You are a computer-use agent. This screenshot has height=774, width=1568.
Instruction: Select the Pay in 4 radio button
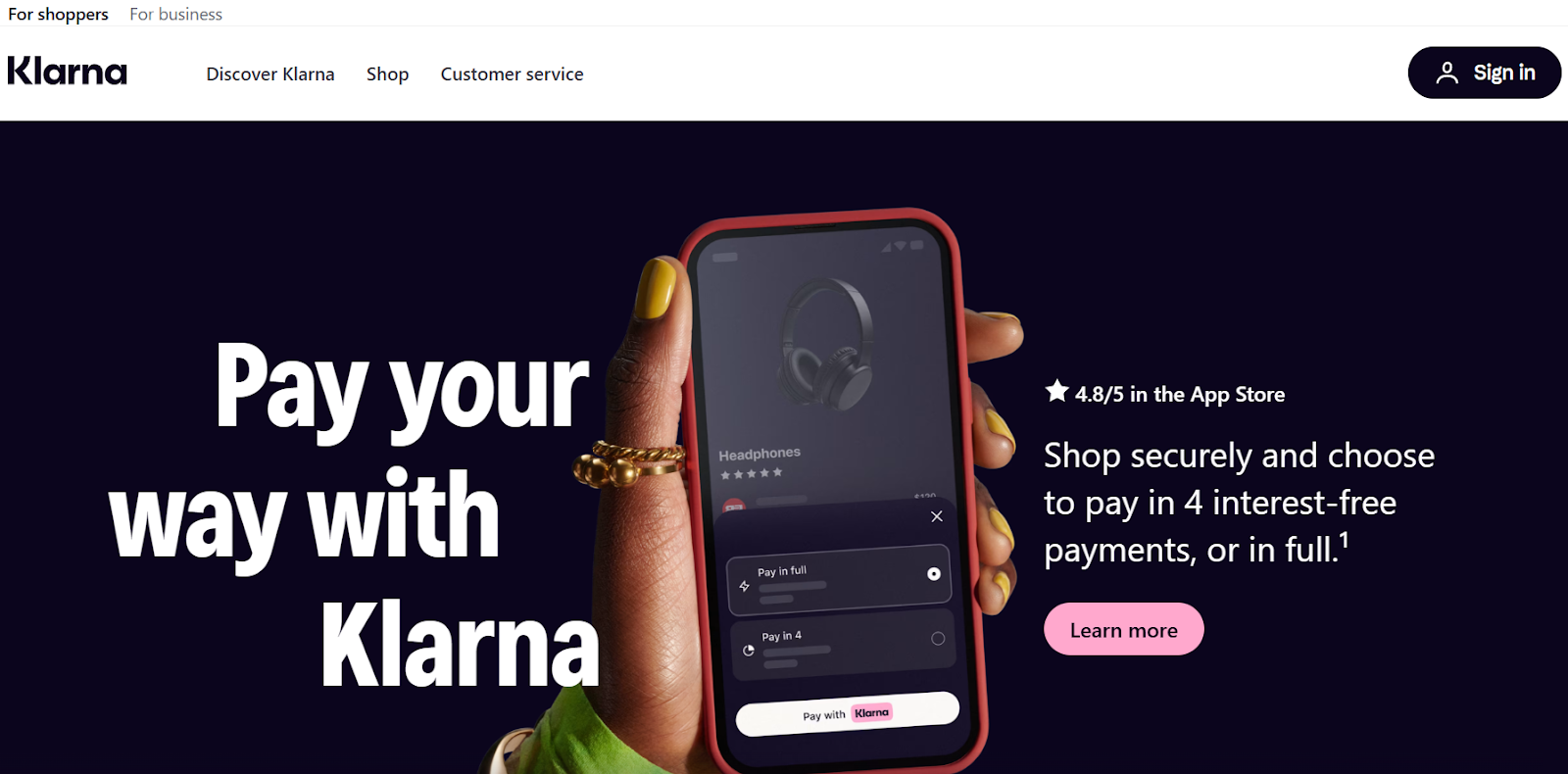point(938,639)
